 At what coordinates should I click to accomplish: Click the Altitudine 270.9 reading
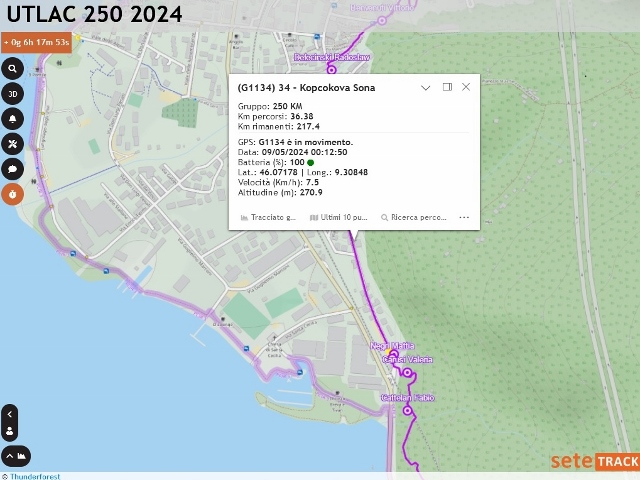pyautogui.click(x=280, y=192)
